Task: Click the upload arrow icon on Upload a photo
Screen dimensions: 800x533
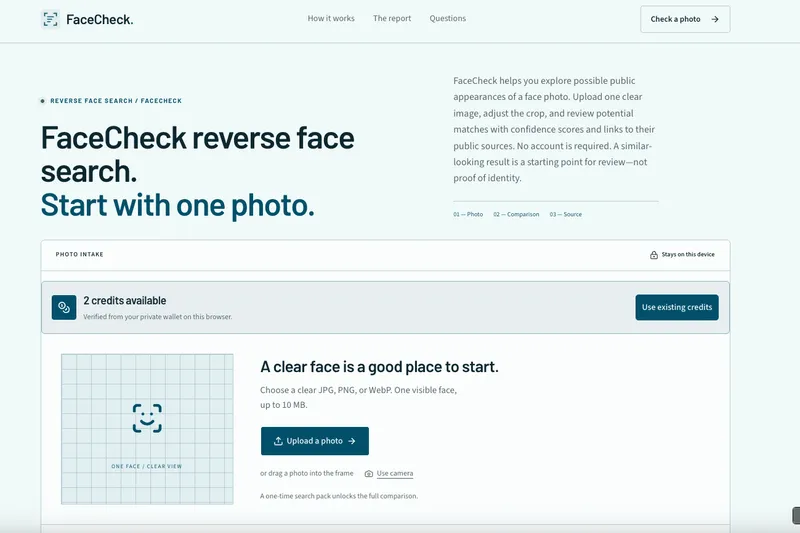Action: 278,441
